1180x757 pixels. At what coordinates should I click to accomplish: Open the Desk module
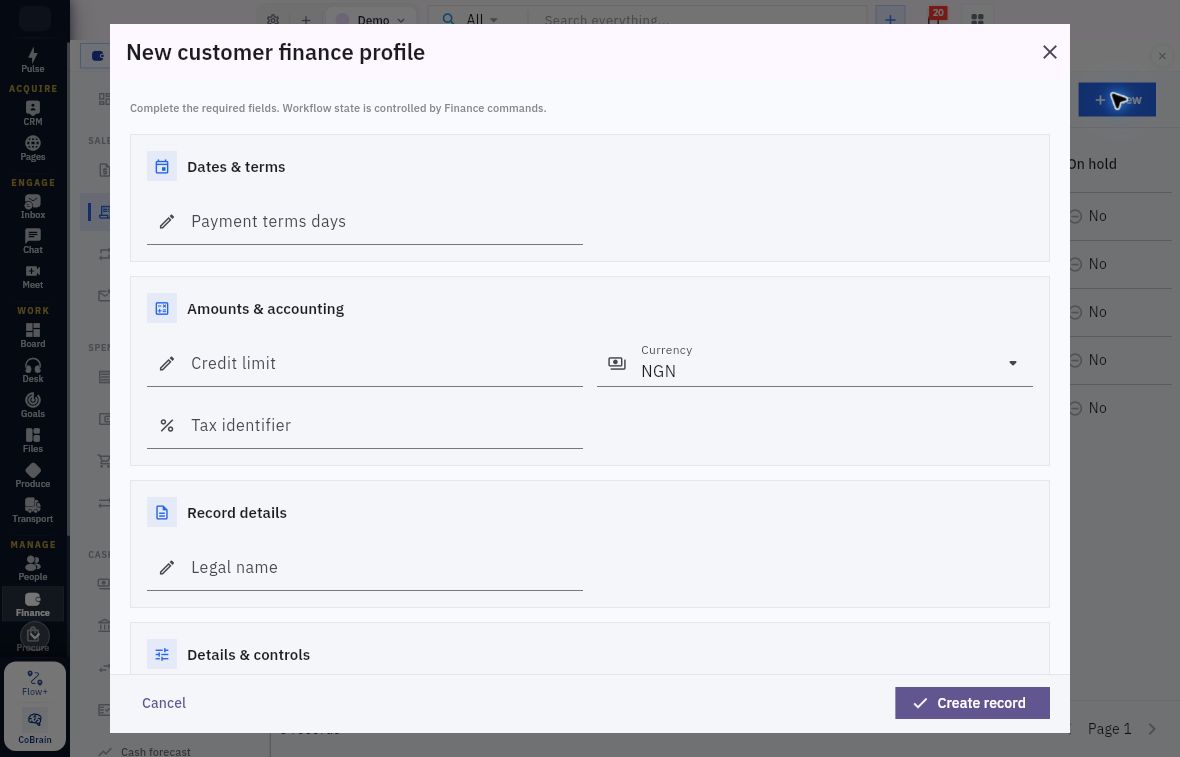tap(32, 370)
